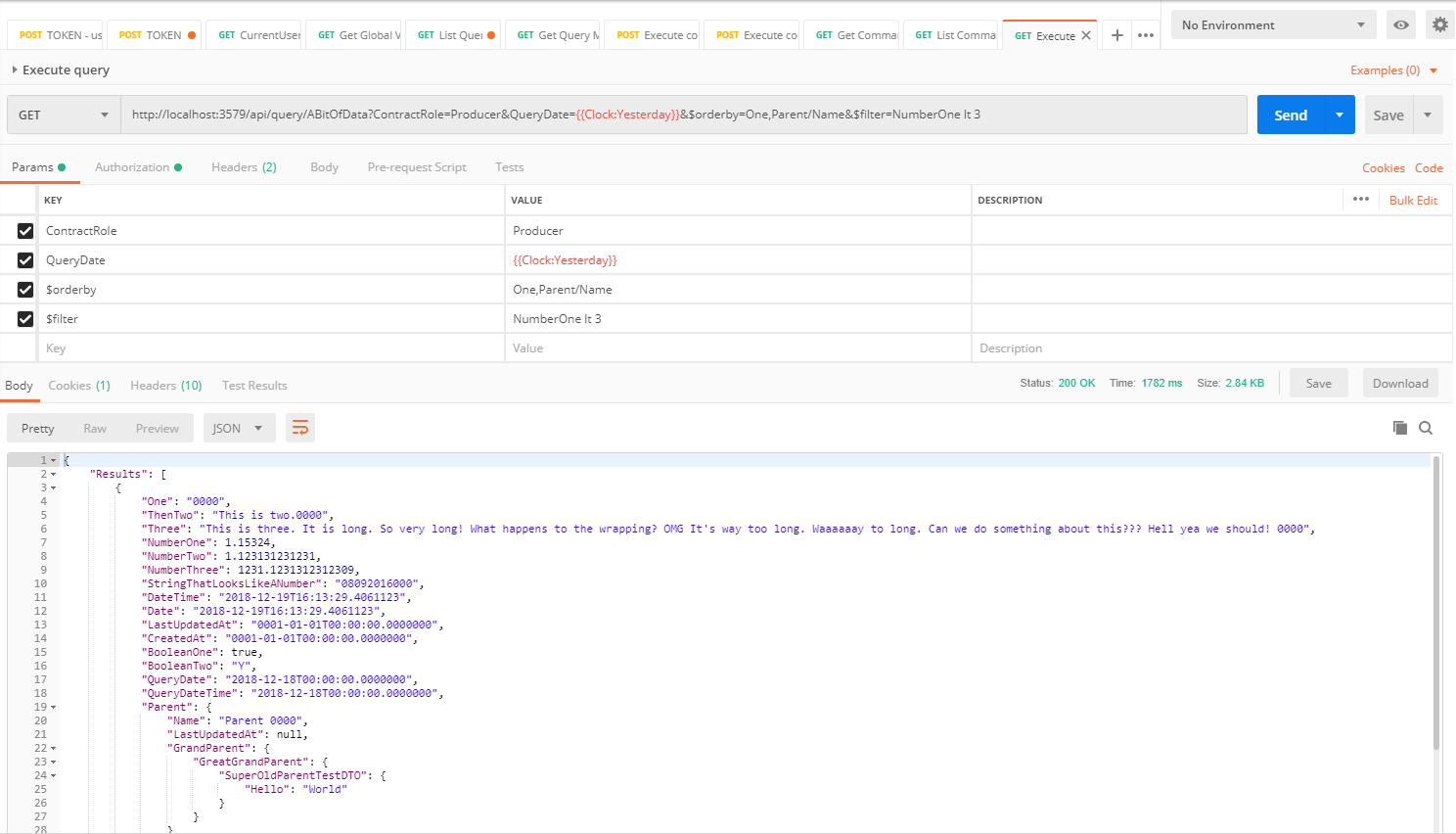Screen dimensions: 1456x834
Task: Copy response body to clipboard
Action: (1400, 428)
